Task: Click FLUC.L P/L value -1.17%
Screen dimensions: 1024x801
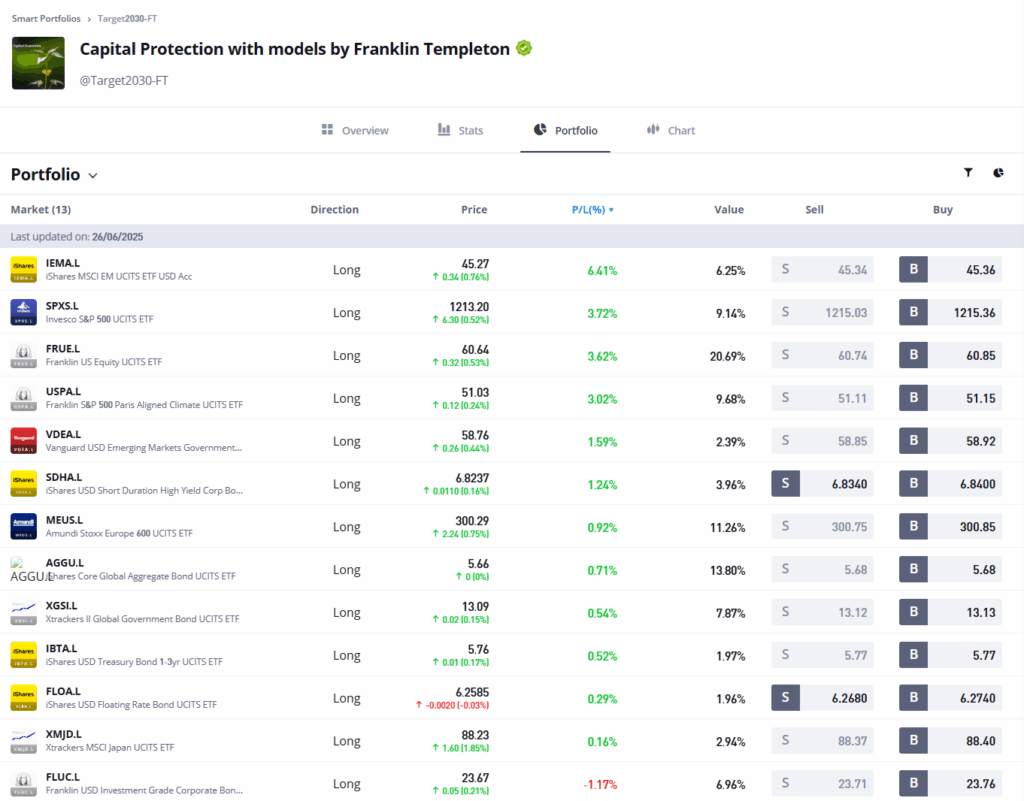Action: pos(600,784)
